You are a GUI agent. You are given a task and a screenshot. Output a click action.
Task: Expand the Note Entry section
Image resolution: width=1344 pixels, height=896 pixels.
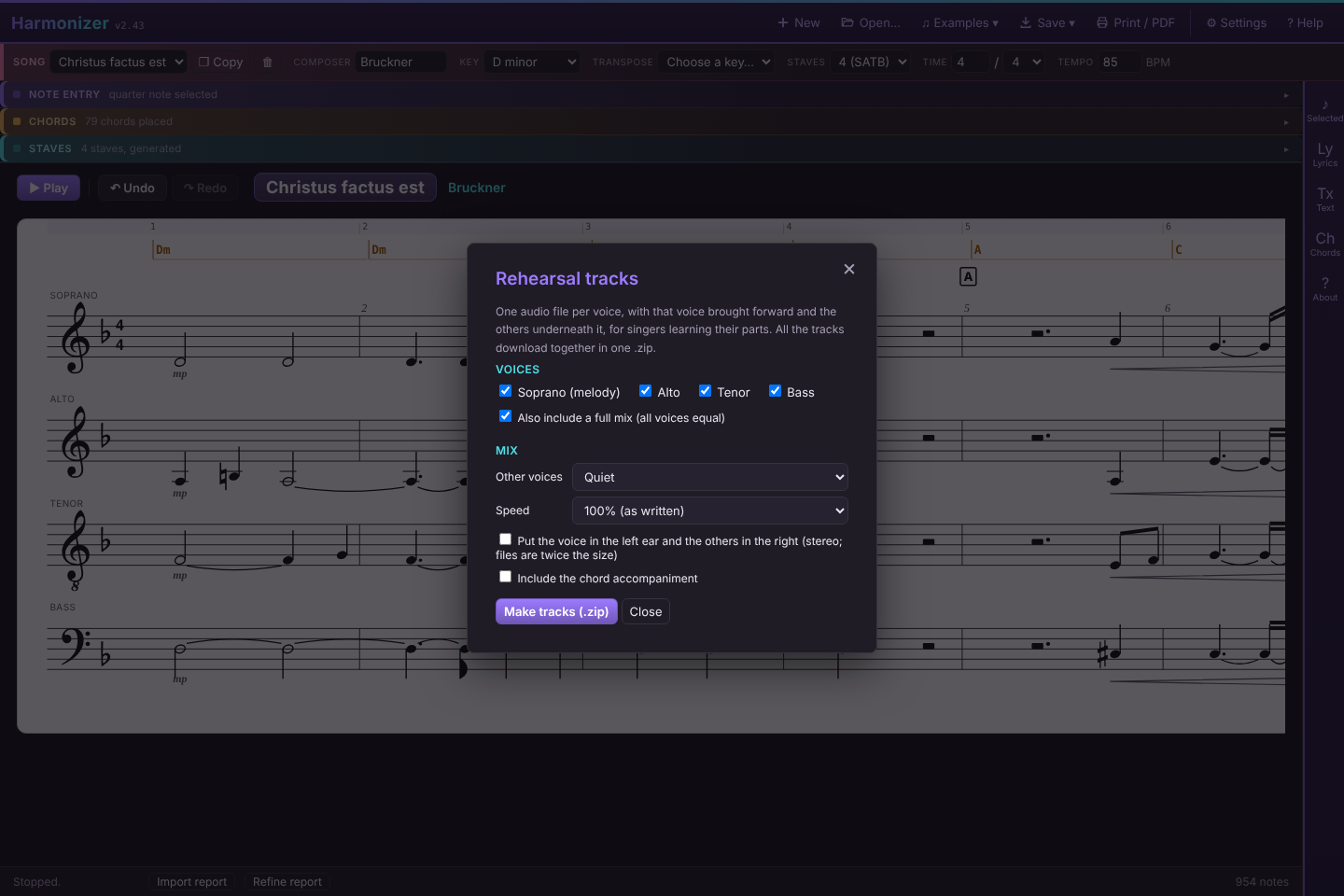coord(651,94)
